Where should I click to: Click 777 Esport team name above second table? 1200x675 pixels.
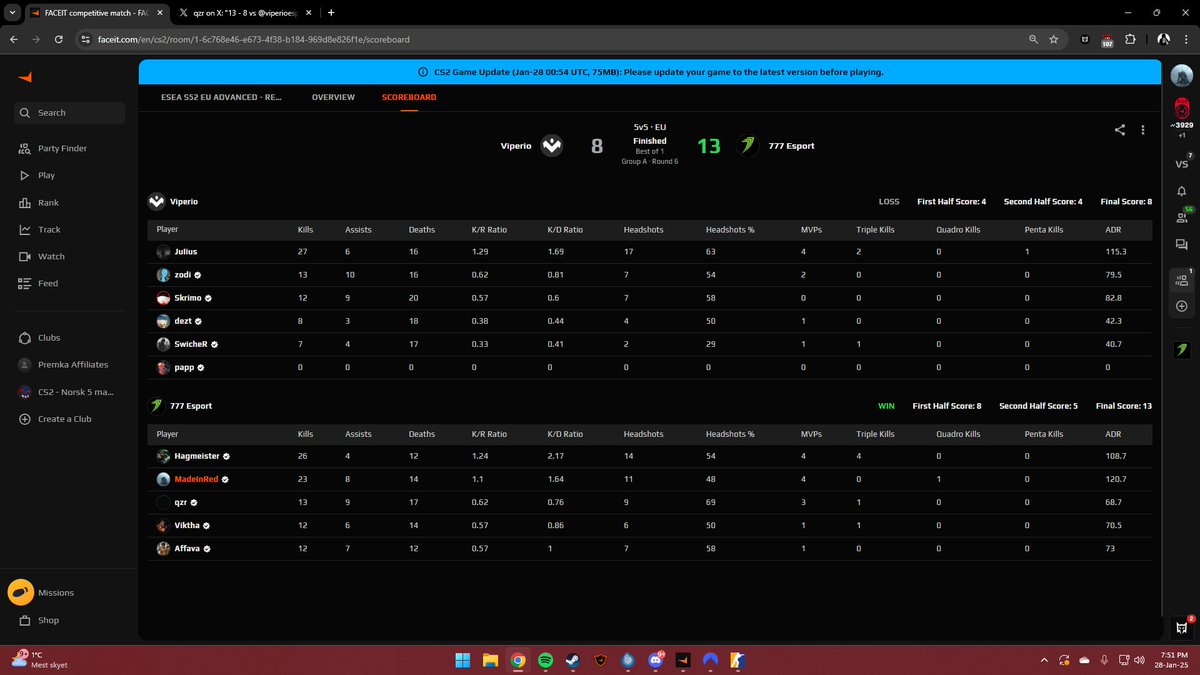point(190,406)
